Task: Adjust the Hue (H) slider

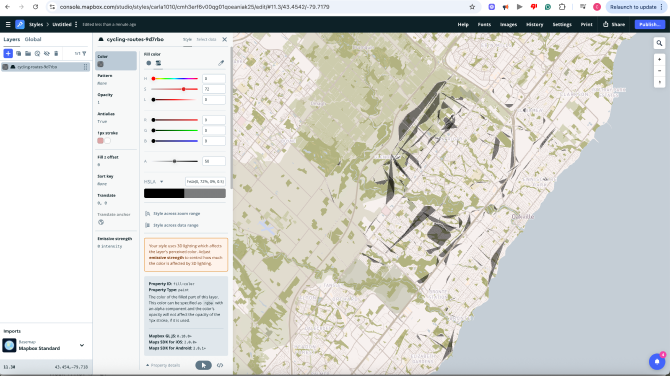Action: click(x=175, y=79)
